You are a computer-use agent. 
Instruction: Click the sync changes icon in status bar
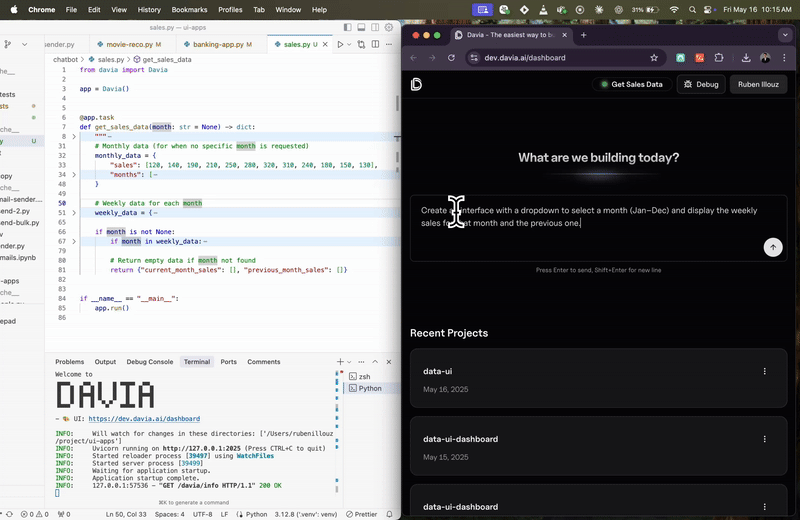[9, 514]
